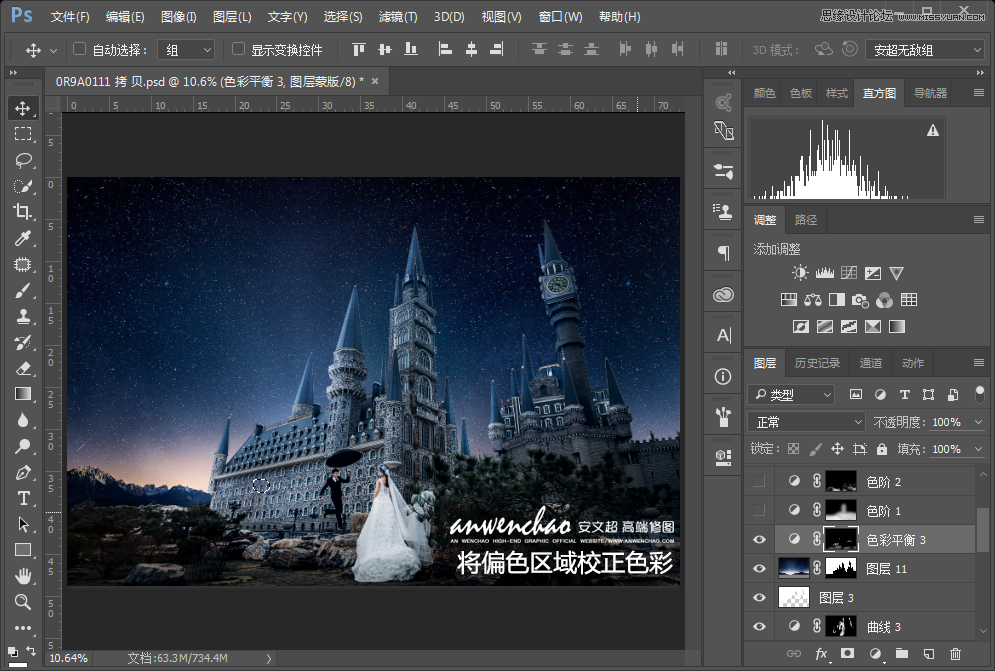This screenshot has height=671, width=995.
Task: Expand the 填充 fill dropdown arrow
Action: pyautogui.click(x=979, y=449)
